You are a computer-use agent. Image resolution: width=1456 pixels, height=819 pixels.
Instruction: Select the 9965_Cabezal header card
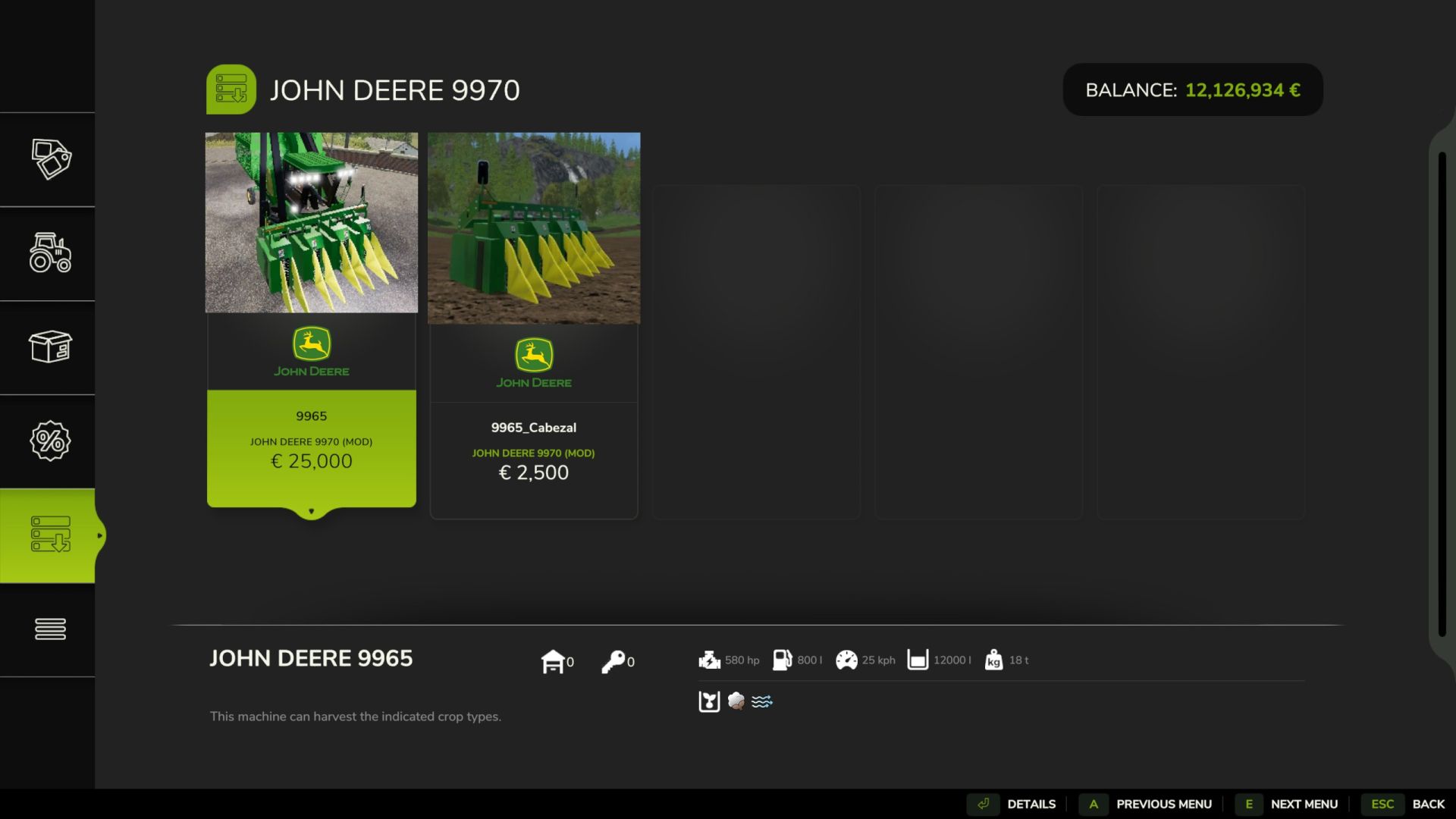(533, 326)
